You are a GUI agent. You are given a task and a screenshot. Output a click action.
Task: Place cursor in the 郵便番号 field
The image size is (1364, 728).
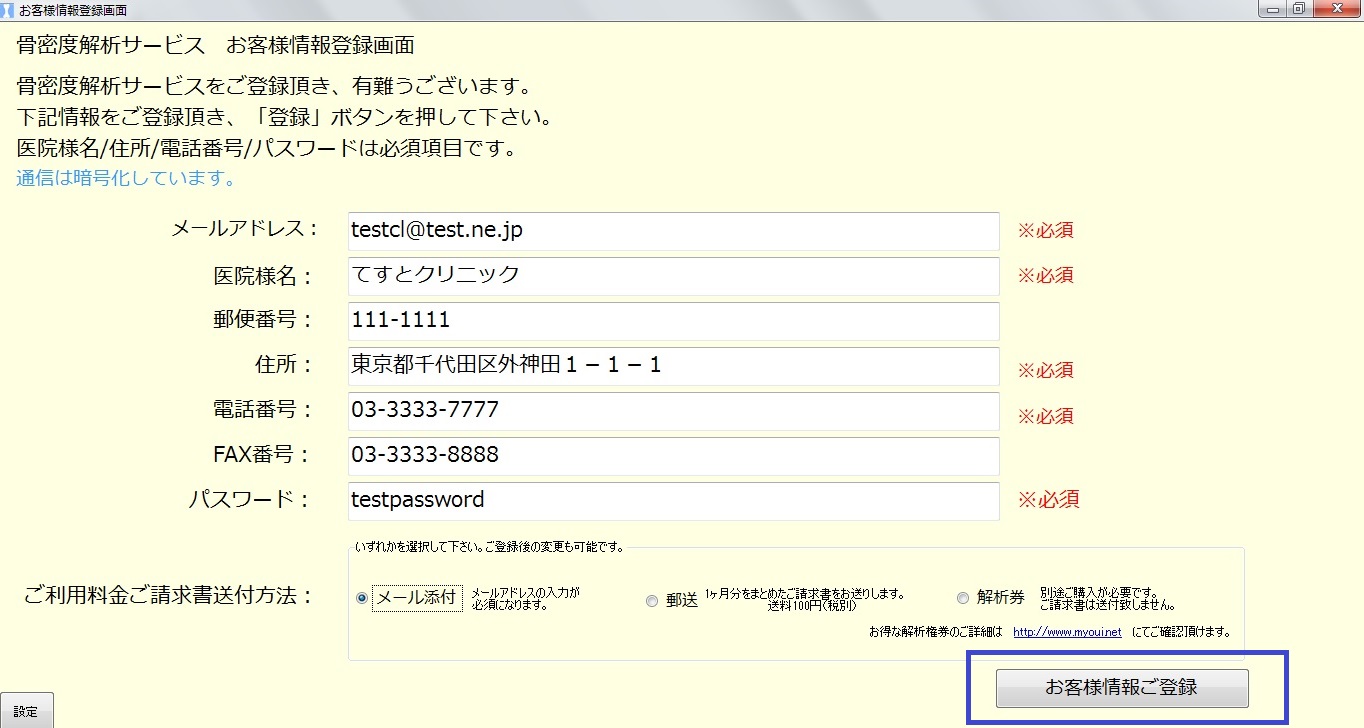click(x=673, y=321)
